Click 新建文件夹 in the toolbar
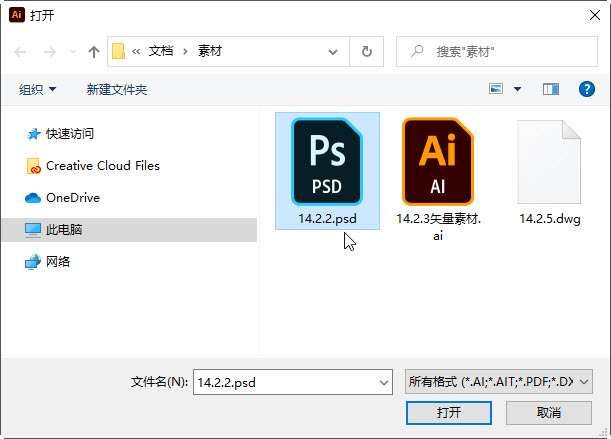The height and width of the screenshot is (439, 611). pyautogui.click(x=117, y=90)
